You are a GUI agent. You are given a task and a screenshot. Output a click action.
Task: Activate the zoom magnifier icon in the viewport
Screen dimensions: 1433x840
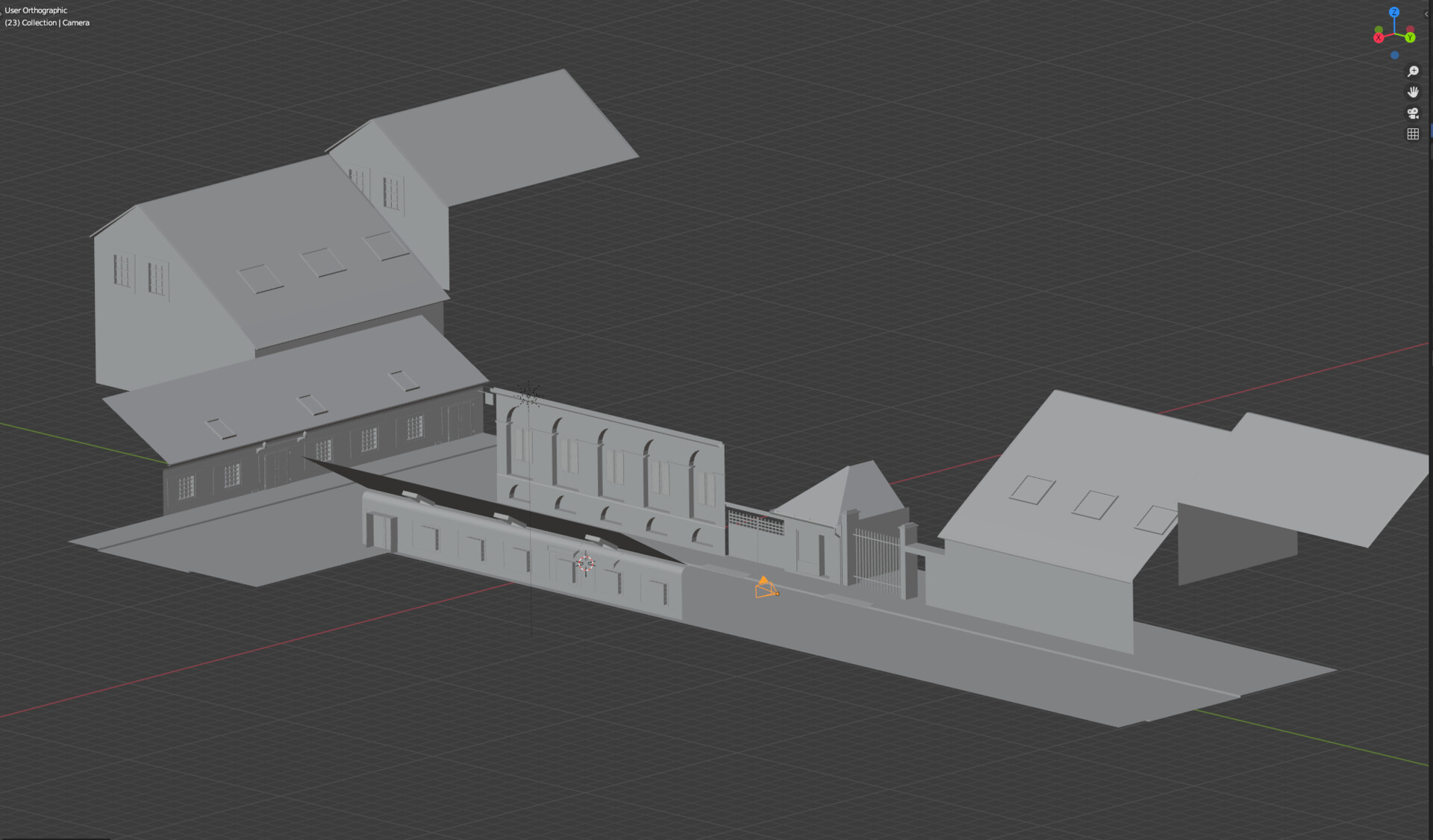pyautogui.click(x=1414, y=71)
